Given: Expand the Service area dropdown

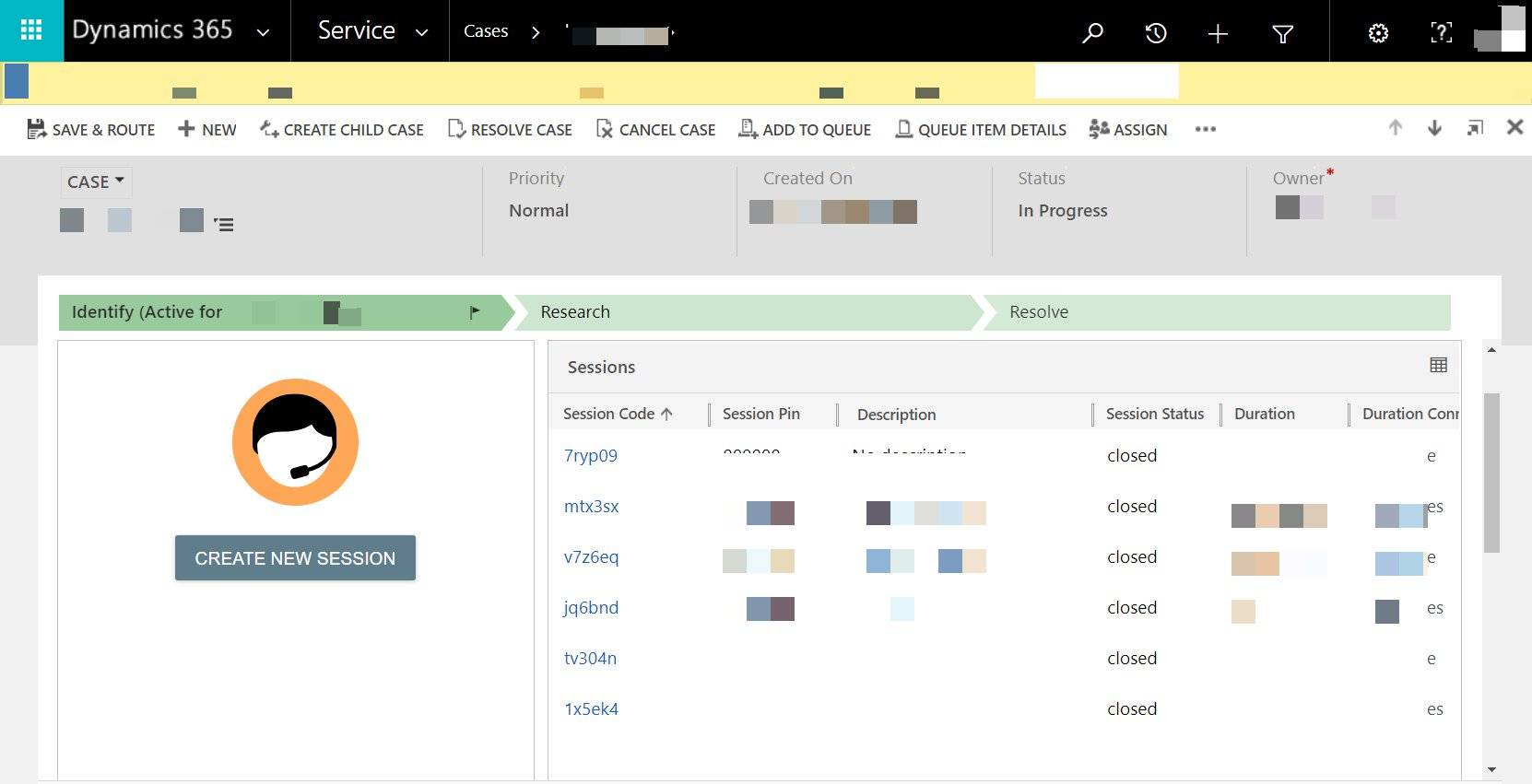Looking at the screenshot, I should point(421,32).
